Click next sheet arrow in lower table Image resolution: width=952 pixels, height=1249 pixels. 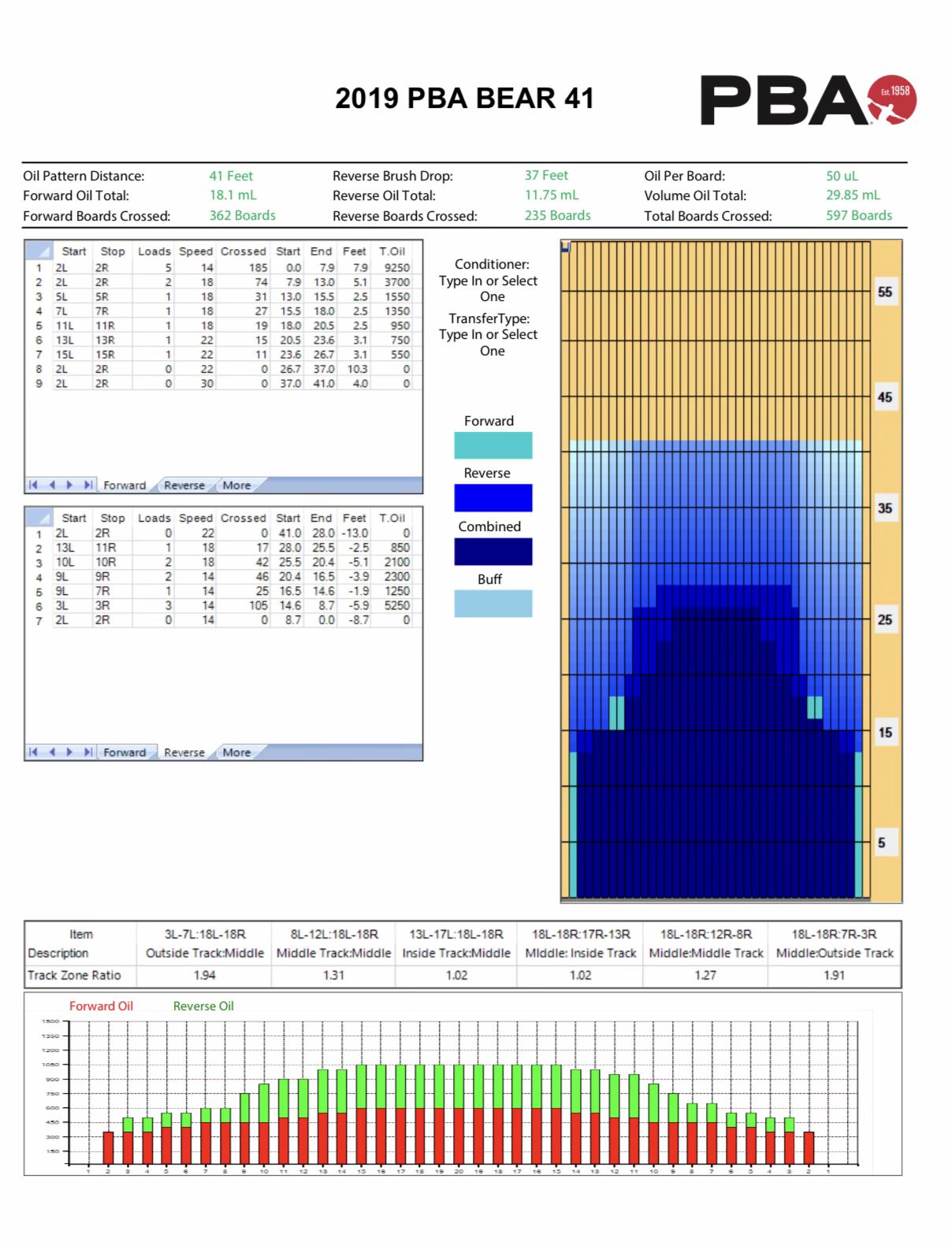pos(69,753)
